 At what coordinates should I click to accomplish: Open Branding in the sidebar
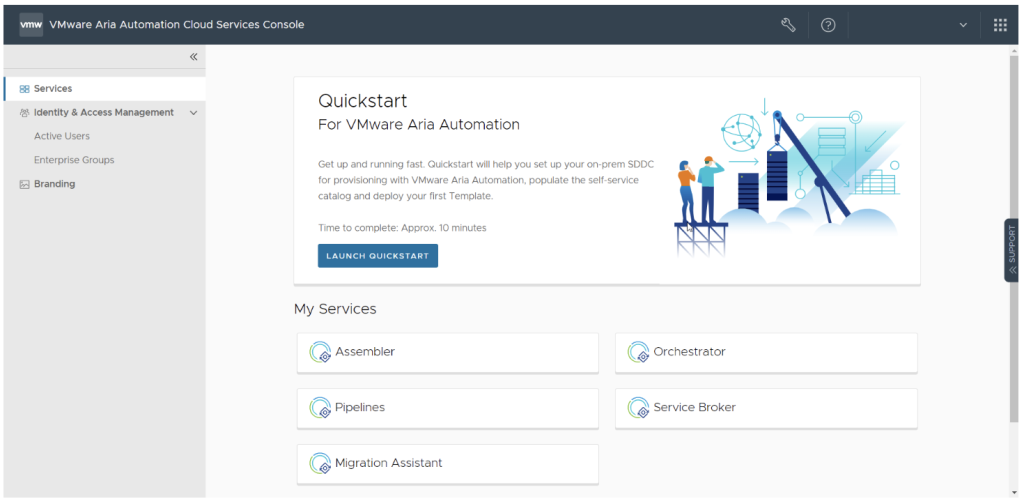(54, 184)
